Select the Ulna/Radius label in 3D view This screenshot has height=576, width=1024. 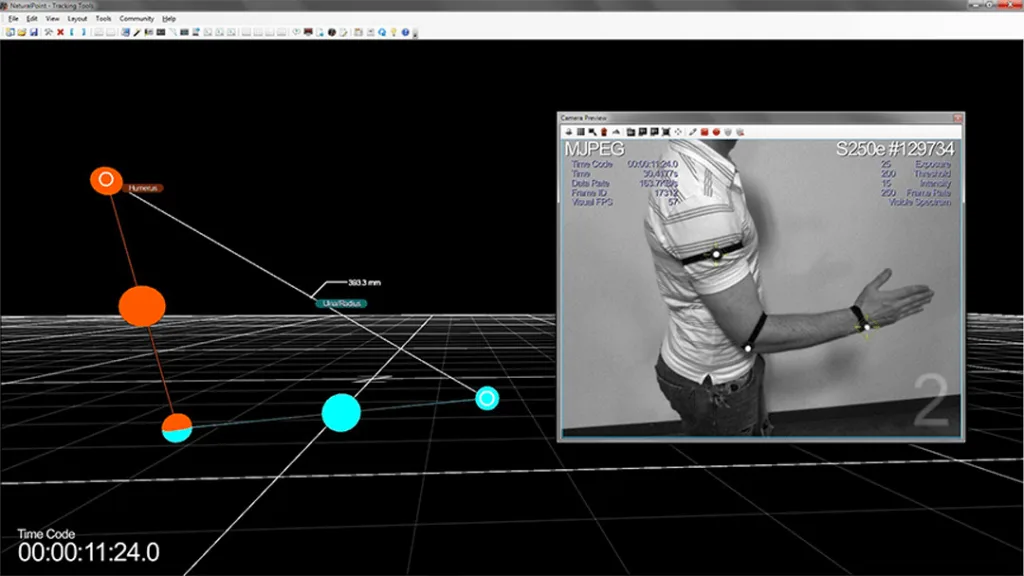click(x=342, y=304)
